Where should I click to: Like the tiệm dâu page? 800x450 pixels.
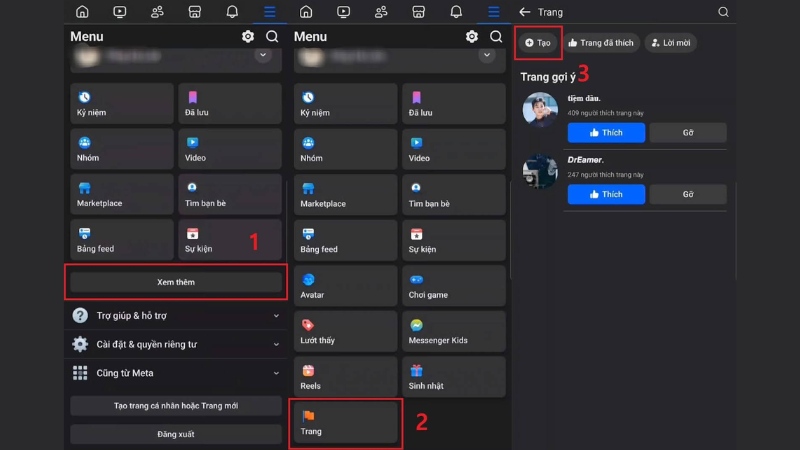[606, 133]
